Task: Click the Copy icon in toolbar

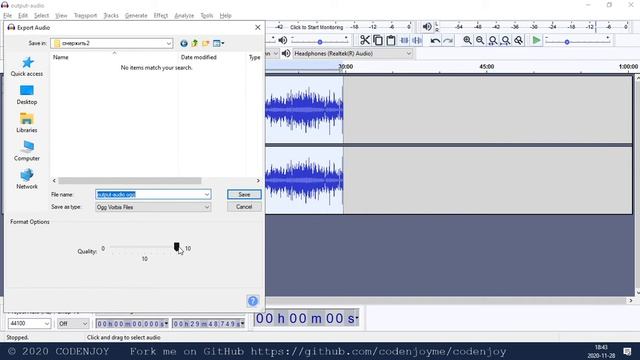Action: click(378, 40)
